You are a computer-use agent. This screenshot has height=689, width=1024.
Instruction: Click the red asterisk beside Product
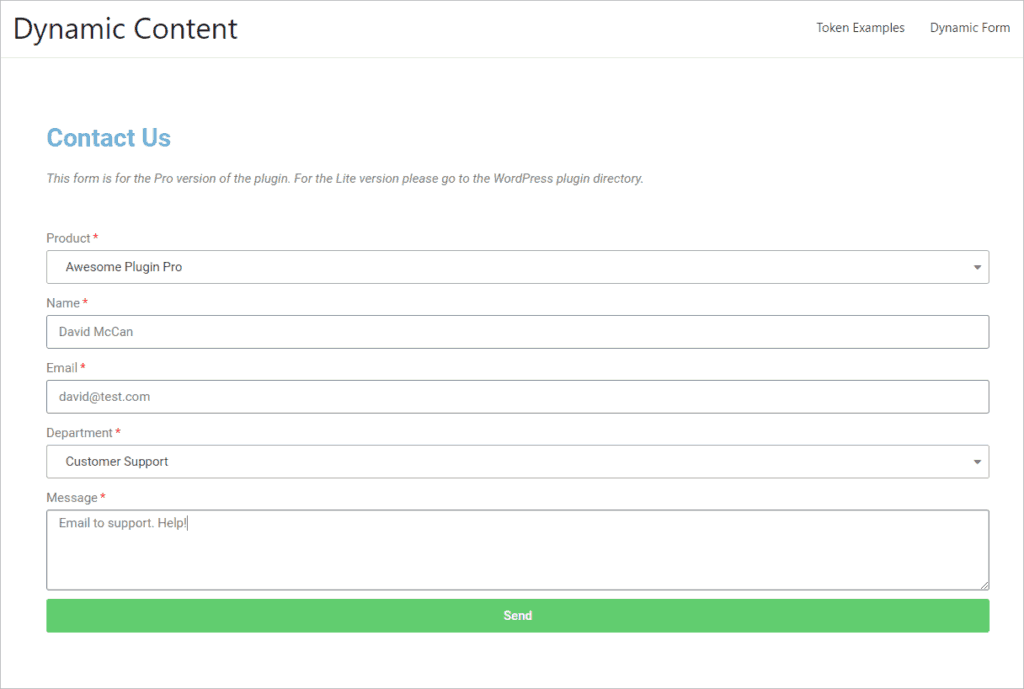point(96,238)
